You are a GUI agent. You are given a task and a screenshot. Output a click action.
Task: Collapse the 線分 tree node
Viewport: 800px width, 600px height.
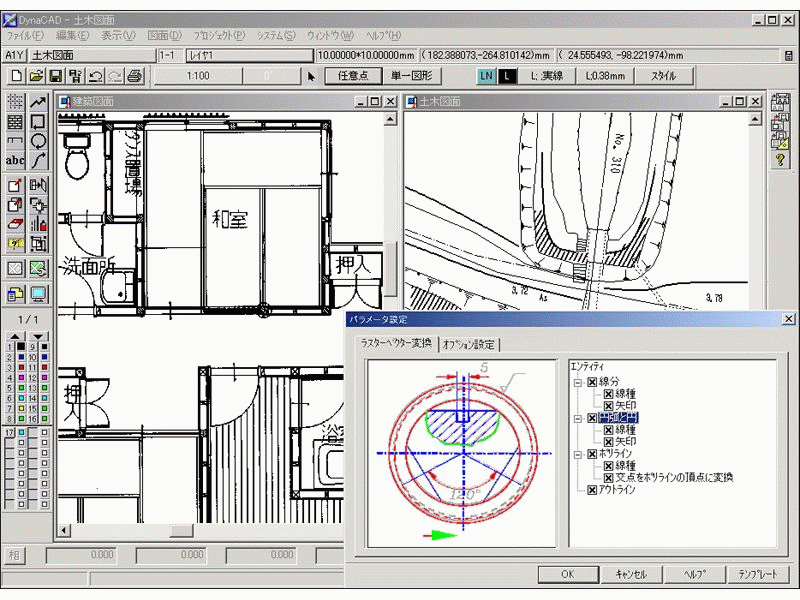[x=577, y=381]
